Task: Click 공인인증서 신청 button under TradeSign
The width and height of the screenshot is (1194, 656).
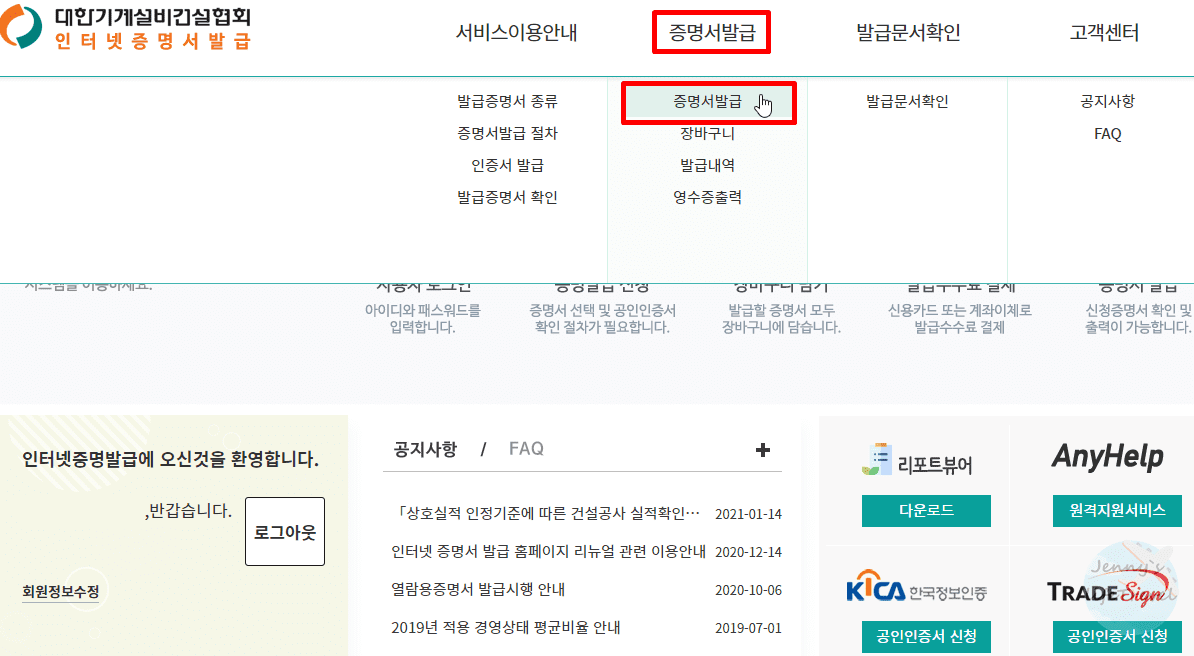Action: click(x=1117, y=637)
